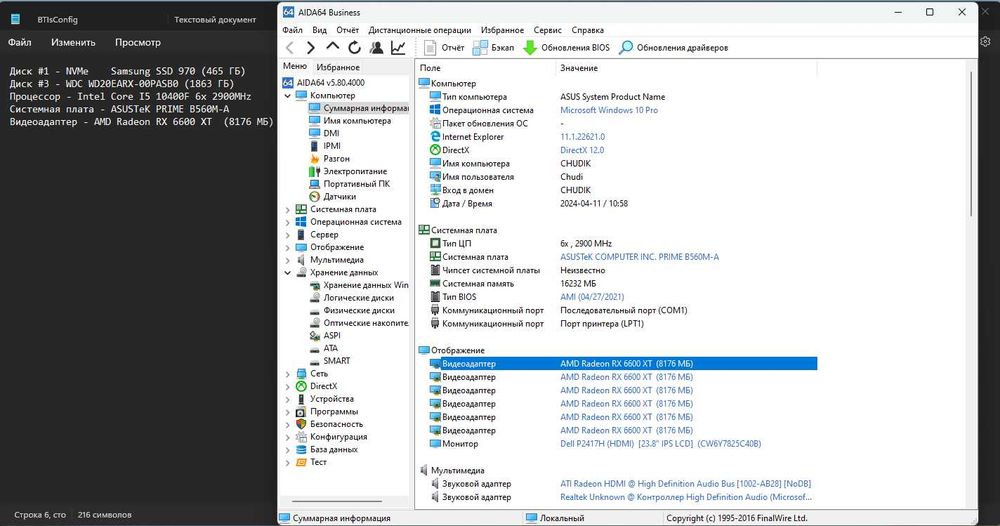1000x526 pixels.
Task: Open the Сервис menu
Action: click(x=548, y=30)
